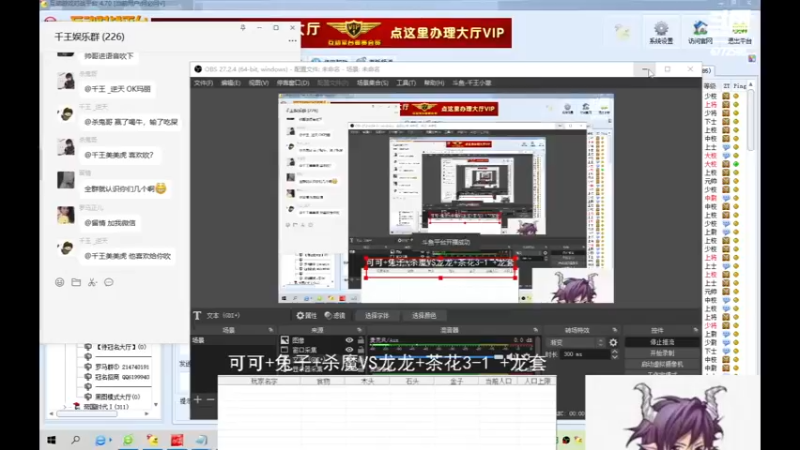Click the 访问官网 home icon
Viewport: 800px width, 450px height.
click(x=700, y=32)
